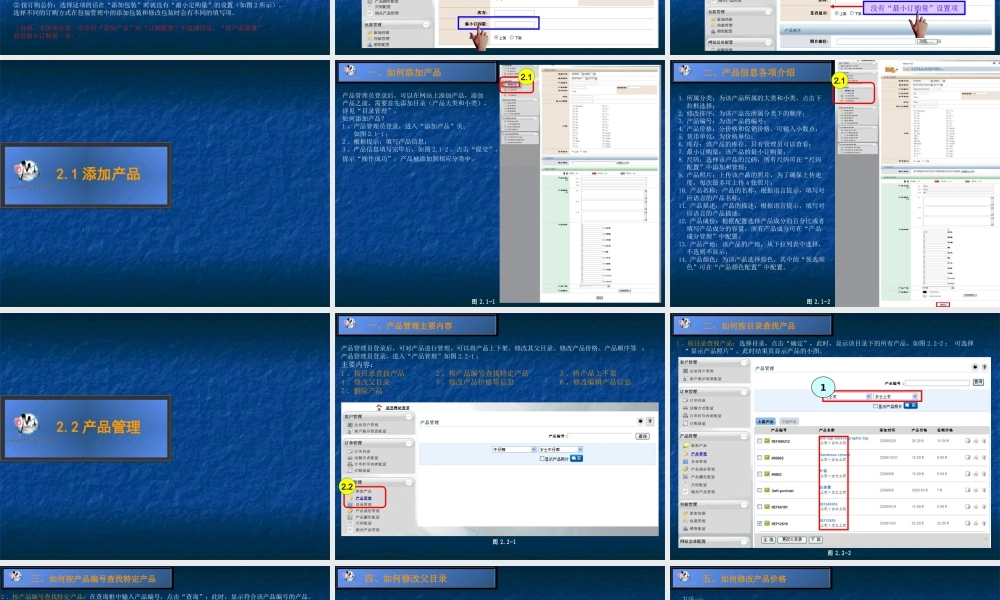Click the numbered '1' callout circle
Image resolution: width=1000 pixels, height=600 pixels.
pos(822,387)
